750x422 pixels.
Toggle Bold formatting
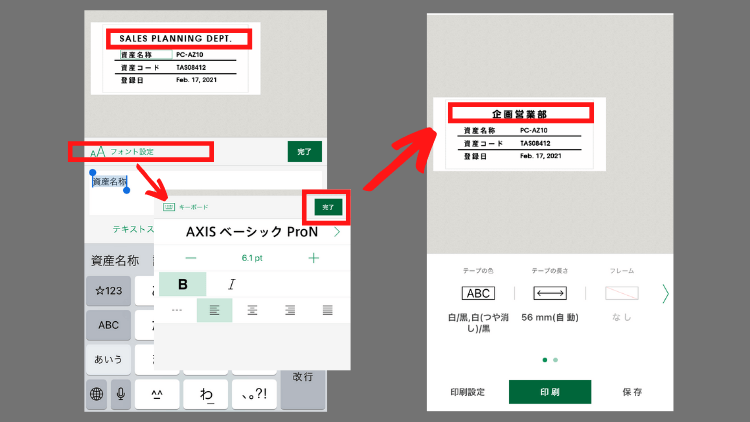(x=182, y=284)
